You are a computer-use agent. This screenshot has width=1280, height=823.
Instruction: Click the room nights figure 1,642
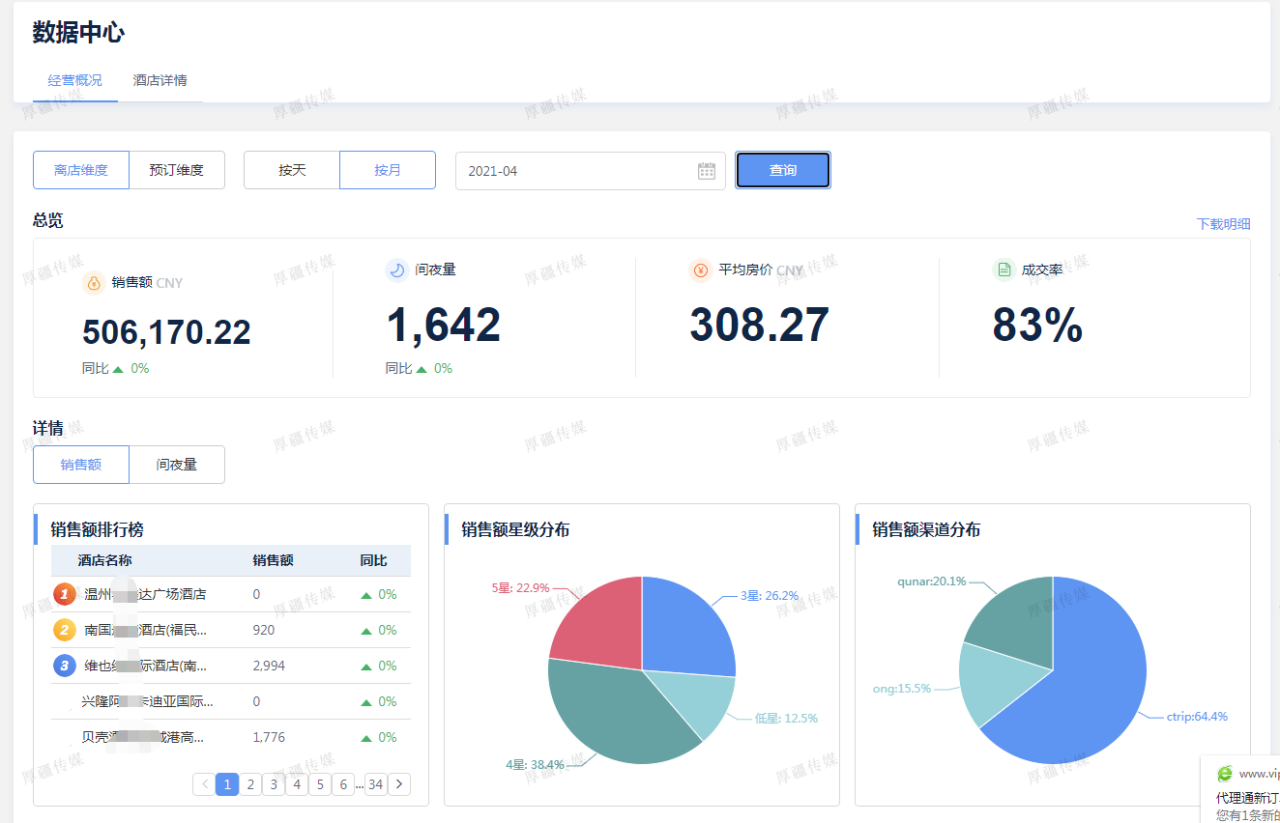coord(443,325)
